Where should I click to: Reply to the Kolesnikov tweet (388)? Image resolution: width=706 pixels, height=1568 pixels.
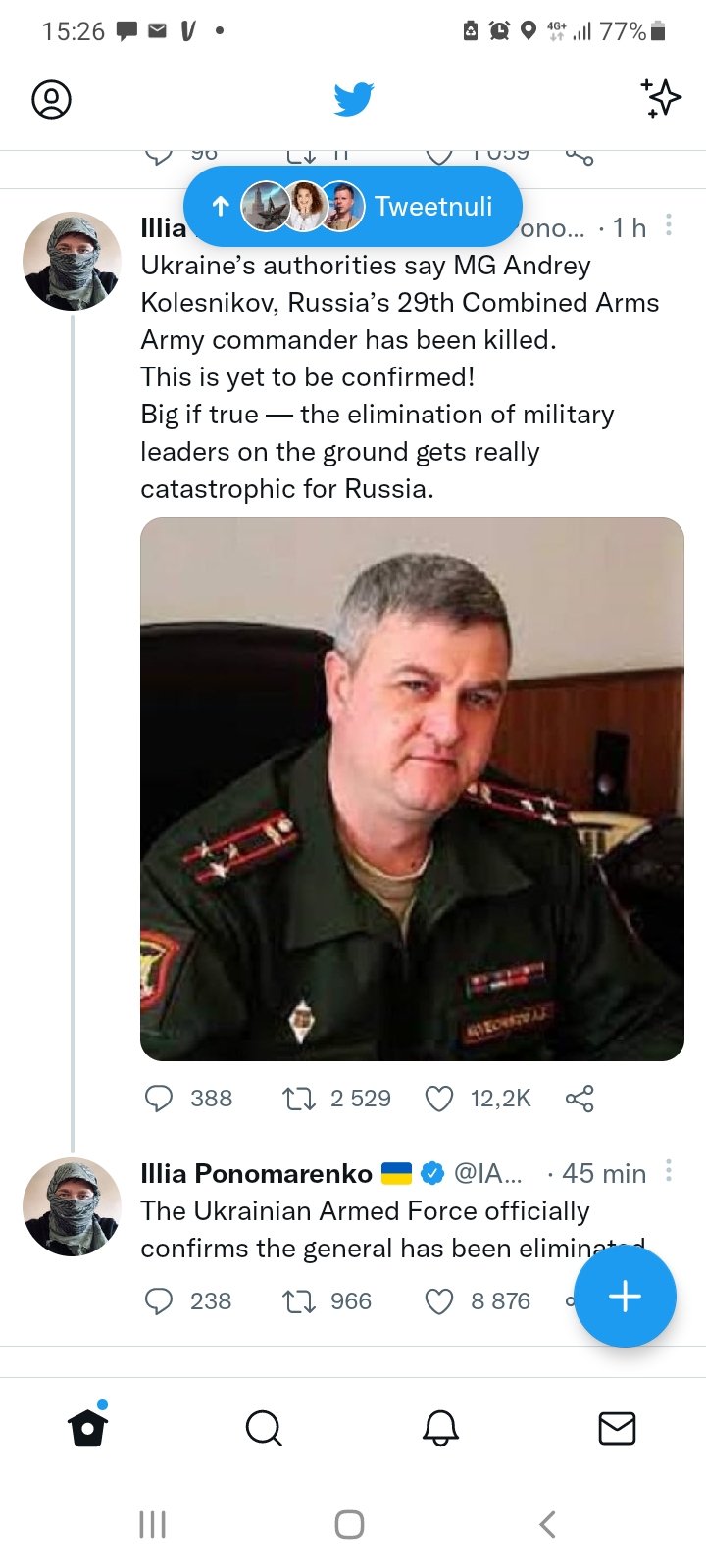(159, 1099)
